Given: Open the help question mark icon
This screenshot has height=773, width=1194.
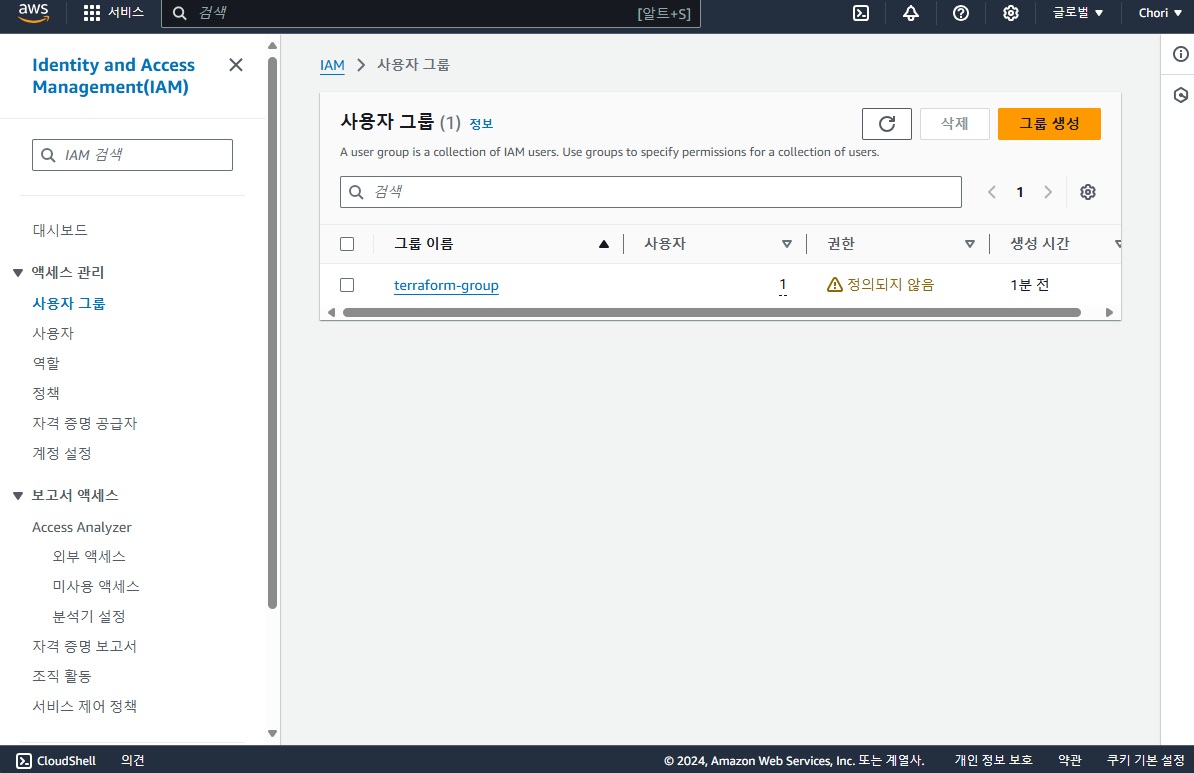Looking at the screenshot, I should [961, 13].
